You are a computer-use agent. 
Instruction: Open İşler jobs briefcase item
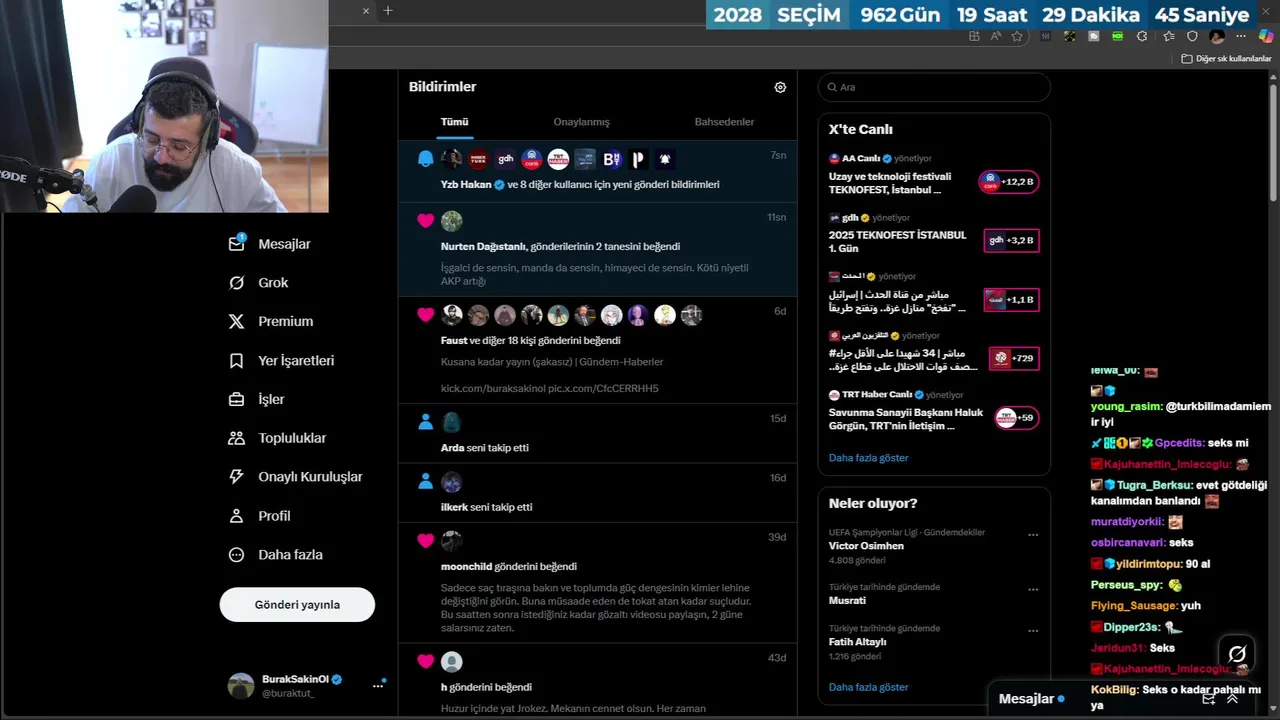pos(256,400)
